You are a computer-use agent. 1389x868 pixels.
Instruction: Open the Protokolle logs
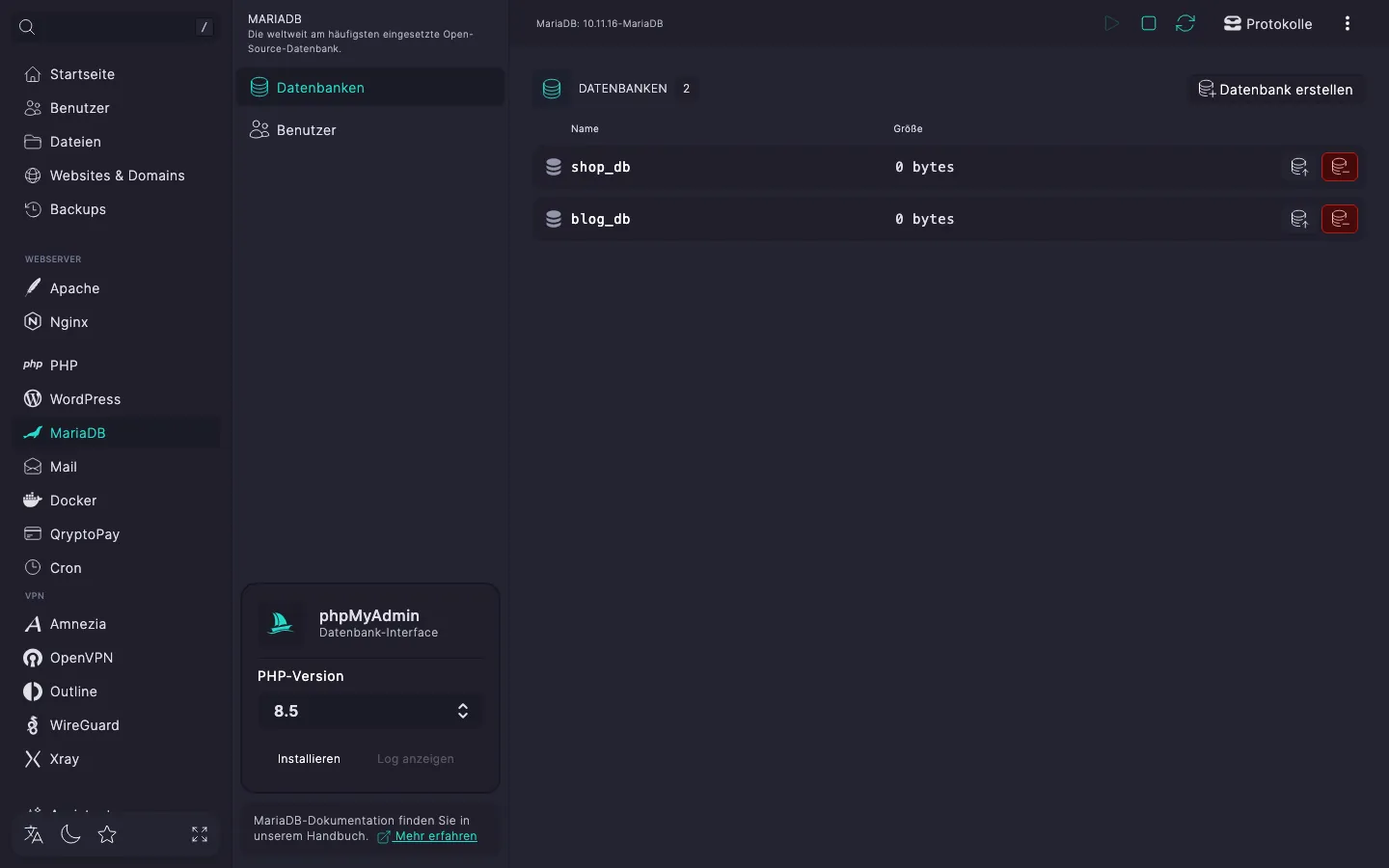1267,24
